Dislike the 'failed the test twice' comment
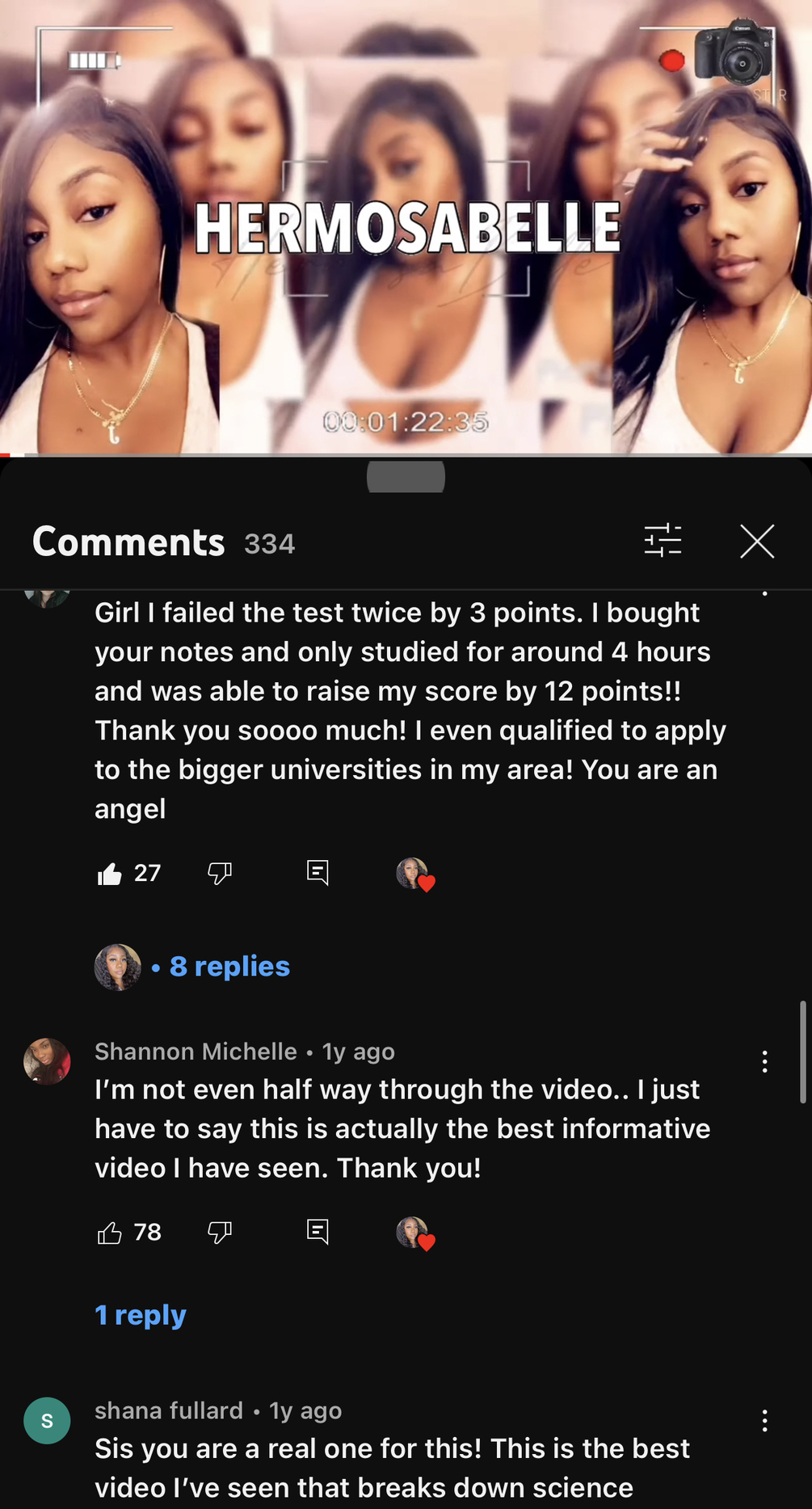Screen dimensions: 812x1509 [x=220, y=873]
